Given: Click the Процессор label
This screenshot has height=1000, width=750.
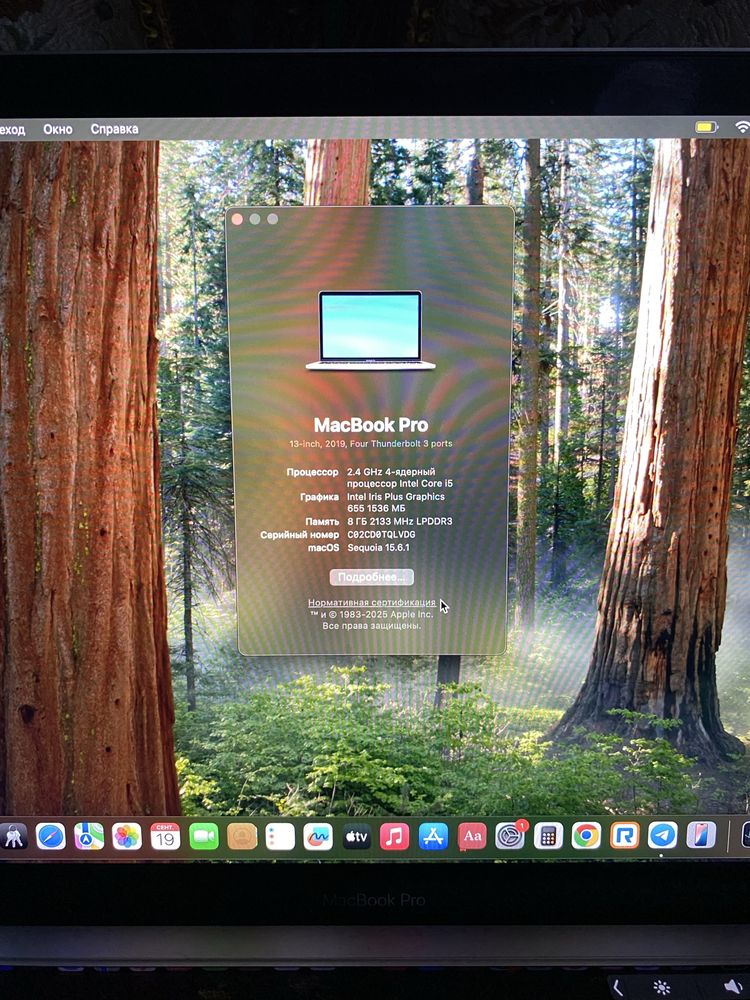Looking at the screenshot, I should click(312, 473).
